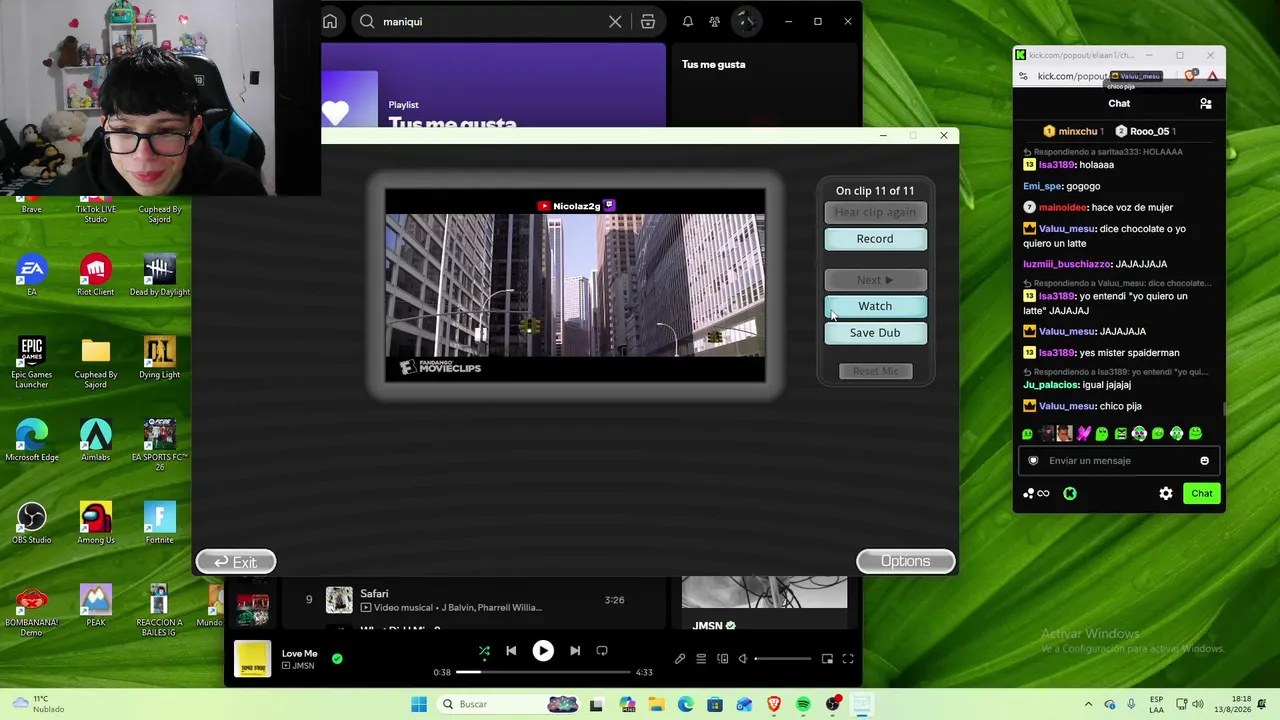This screenshot has height=720, width=1280.
Task: Skip to previous track in Spotify
Action: [x=511, y=651]
